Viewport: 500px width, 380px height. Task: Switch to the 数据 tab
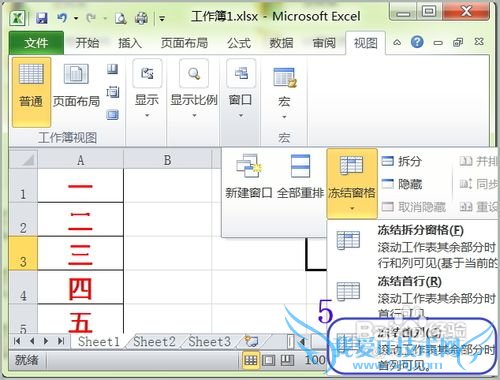281,43
